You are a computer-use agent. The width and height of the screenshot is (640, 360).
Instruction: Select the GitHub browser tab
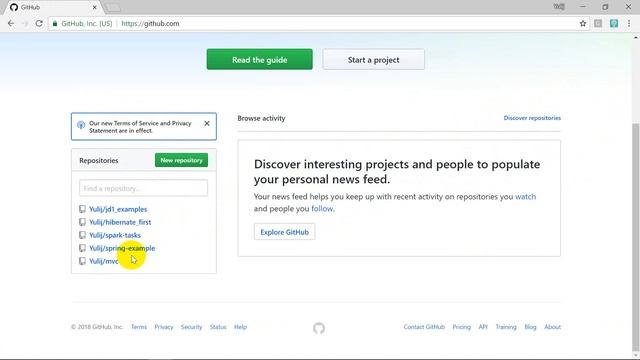(x=53, y=7)
